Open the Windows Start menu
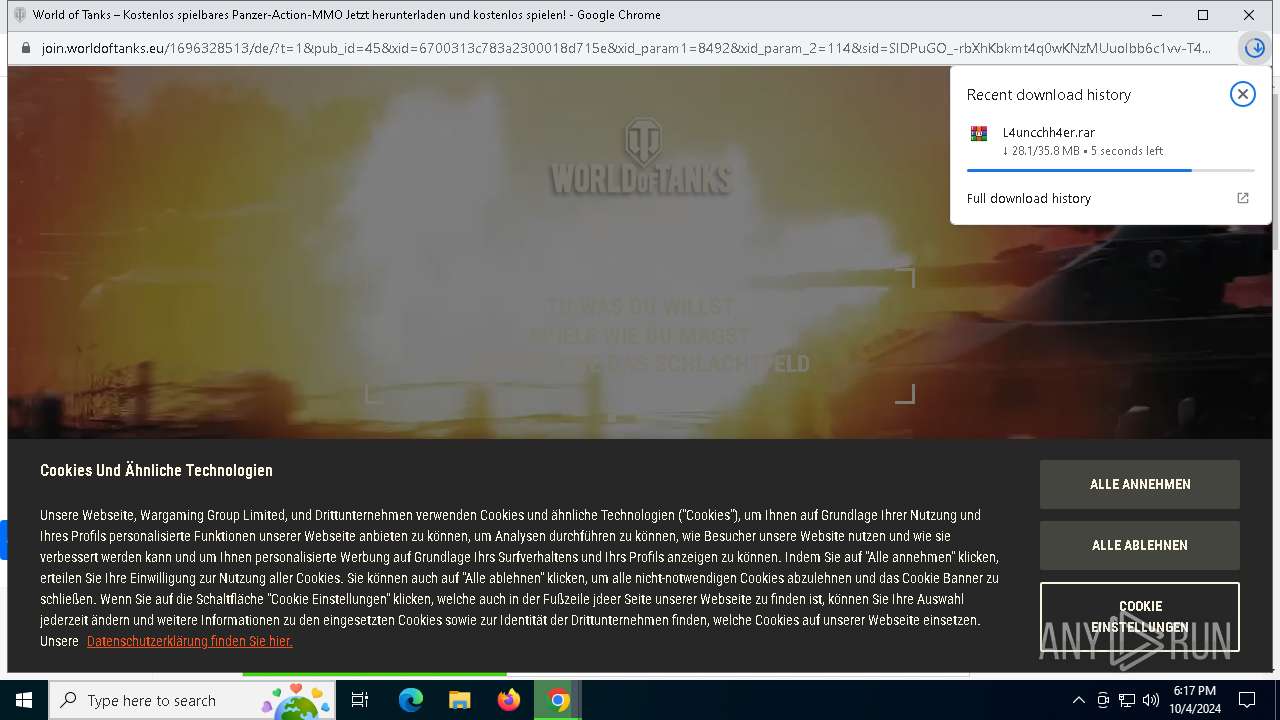Screen dimensions: 1280x720 point(24,700)
